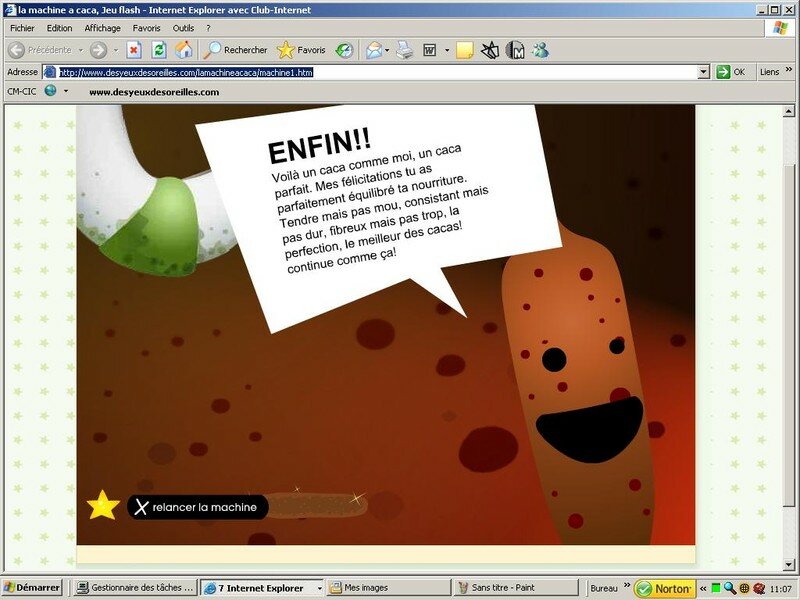
Task: Click the CM-CIC globe icon
Action: (51, 91)
